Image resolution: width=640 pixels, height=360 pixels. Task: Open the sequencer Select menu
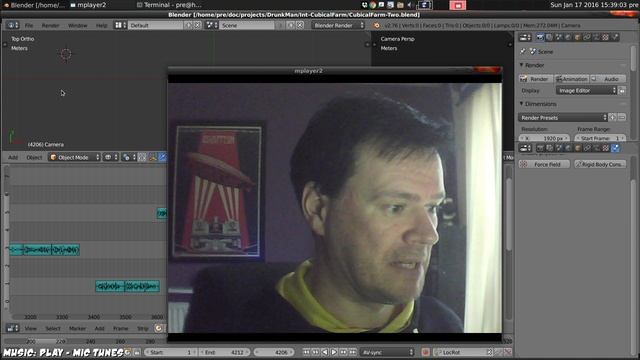53,329
